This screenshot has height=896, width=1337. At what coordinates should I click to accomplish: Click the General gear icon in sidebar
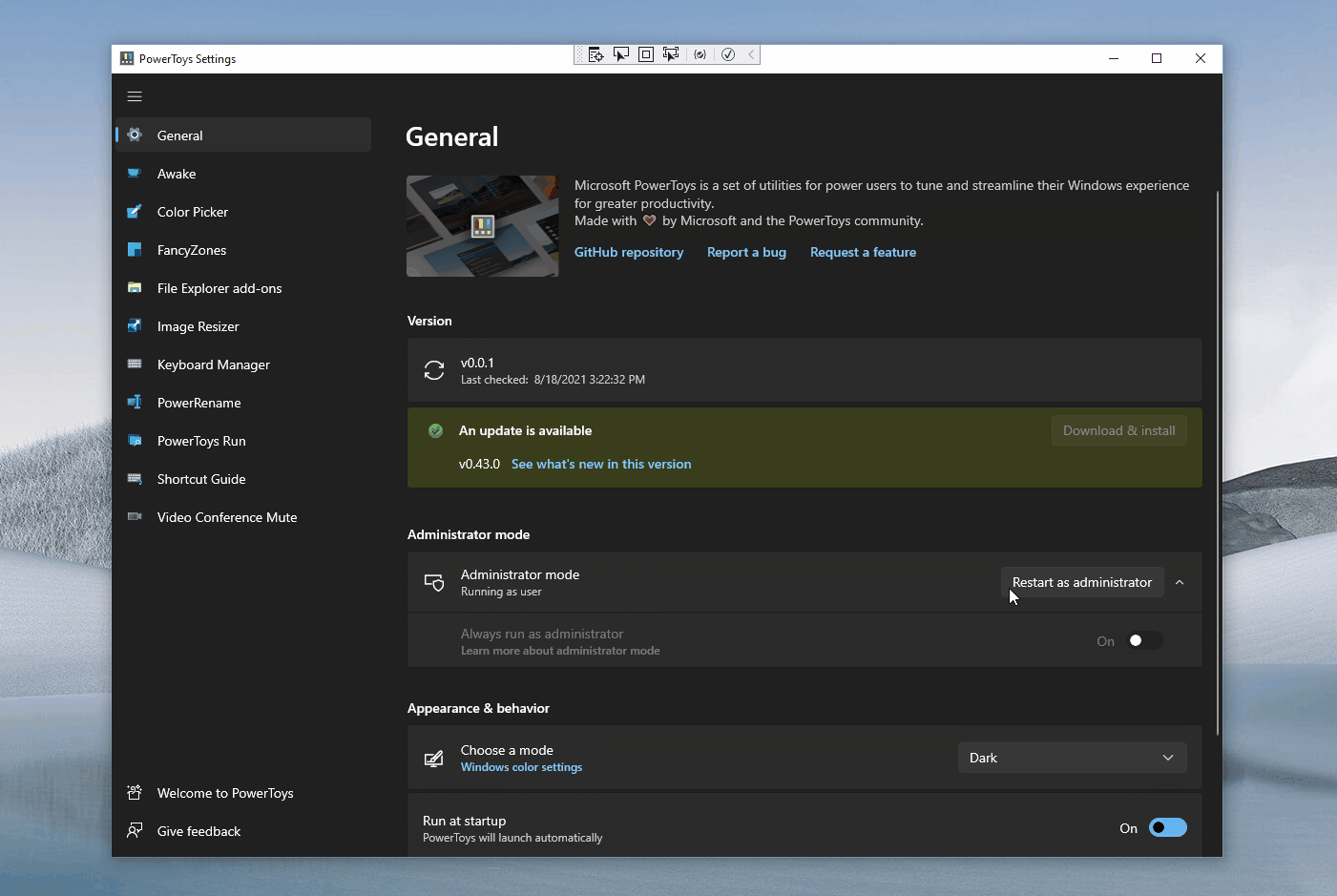coord(135,135)
